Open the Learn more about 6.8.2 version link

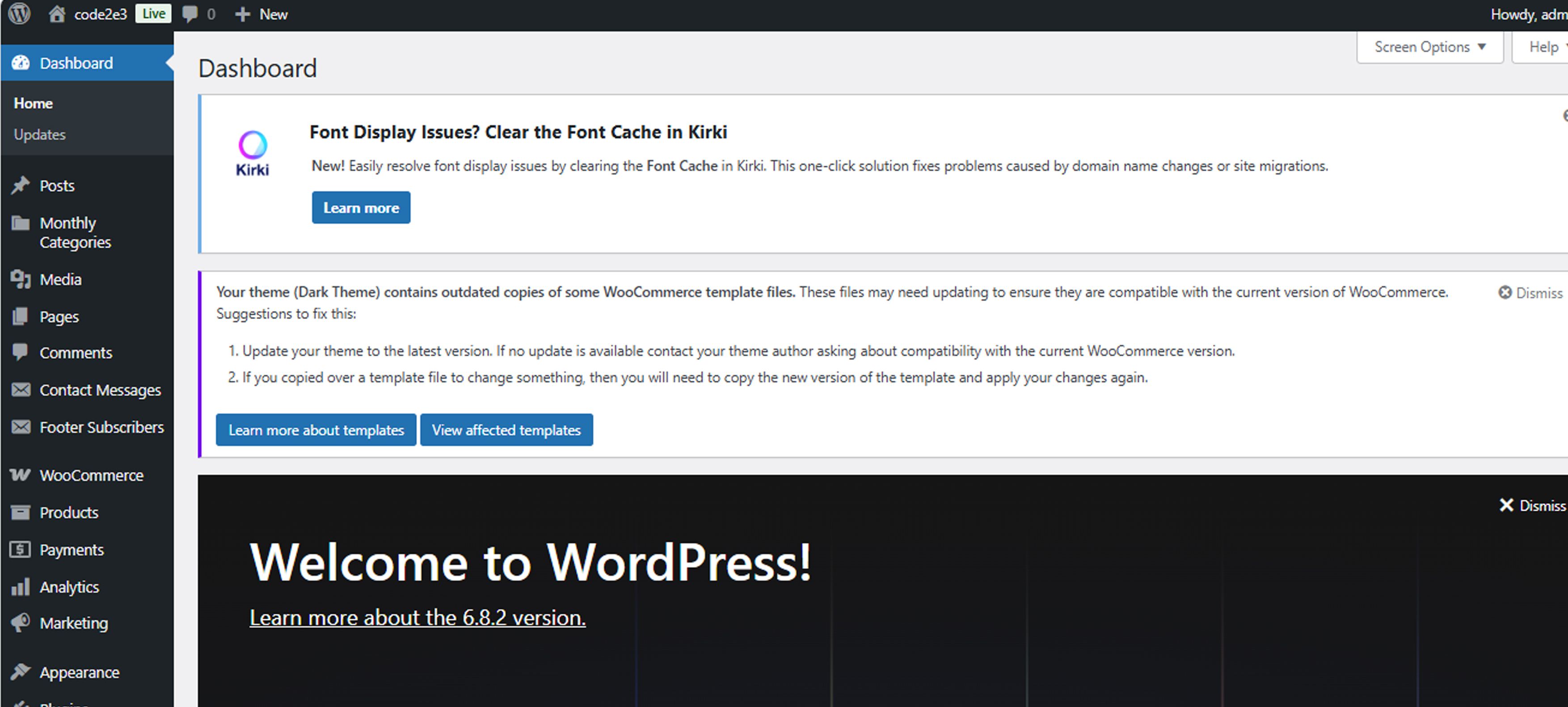417,618
